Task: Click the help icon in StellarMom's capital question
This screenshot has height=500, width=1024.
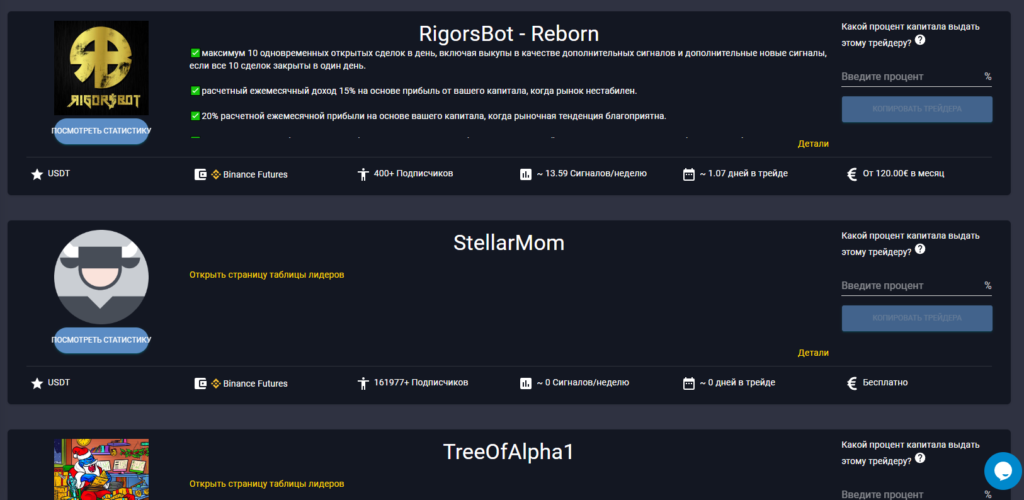Action: (920, 251)
